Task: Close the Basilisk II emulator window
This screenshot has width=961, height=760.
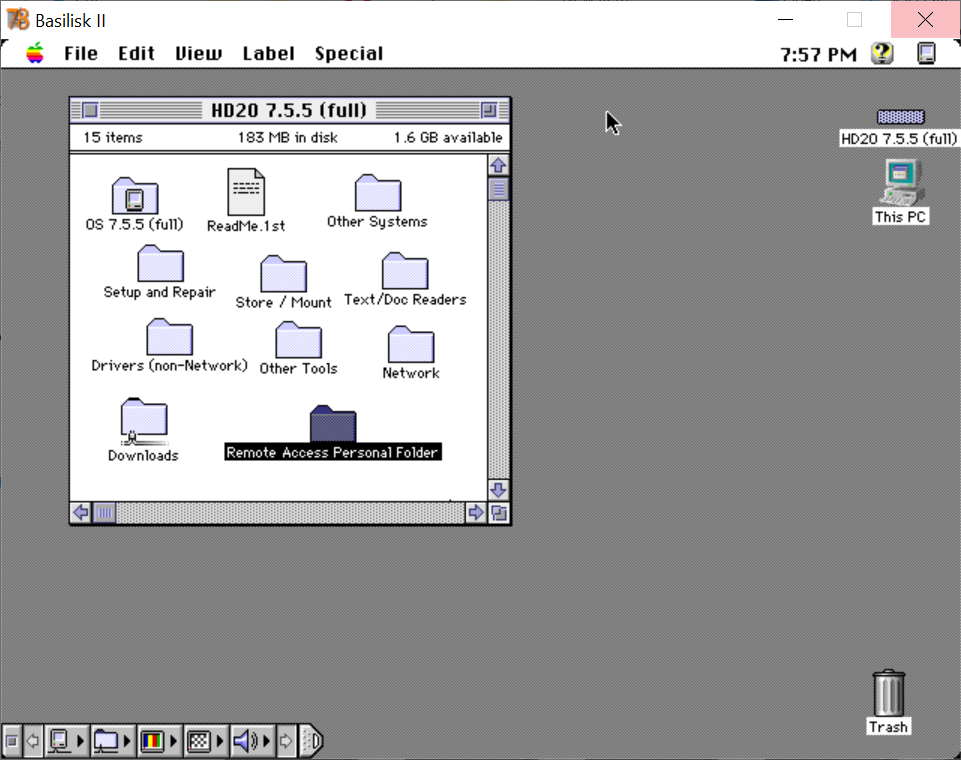Action: pos(925,20)
